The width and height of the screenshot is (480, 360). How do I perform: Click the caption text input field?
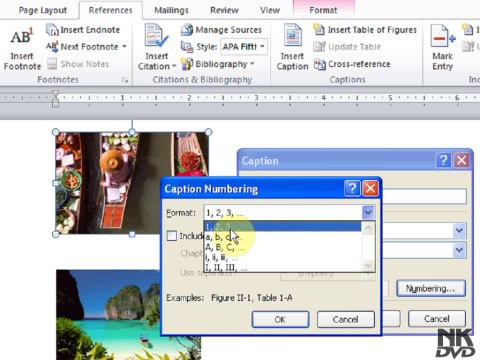point(424,197)
